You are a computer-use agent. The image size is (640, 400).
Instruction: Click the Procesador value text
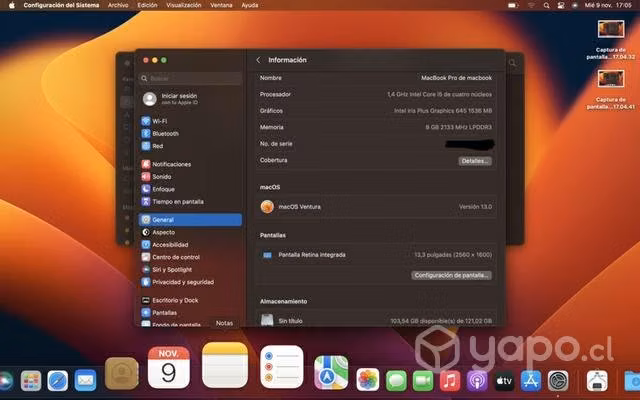point(439,94)
